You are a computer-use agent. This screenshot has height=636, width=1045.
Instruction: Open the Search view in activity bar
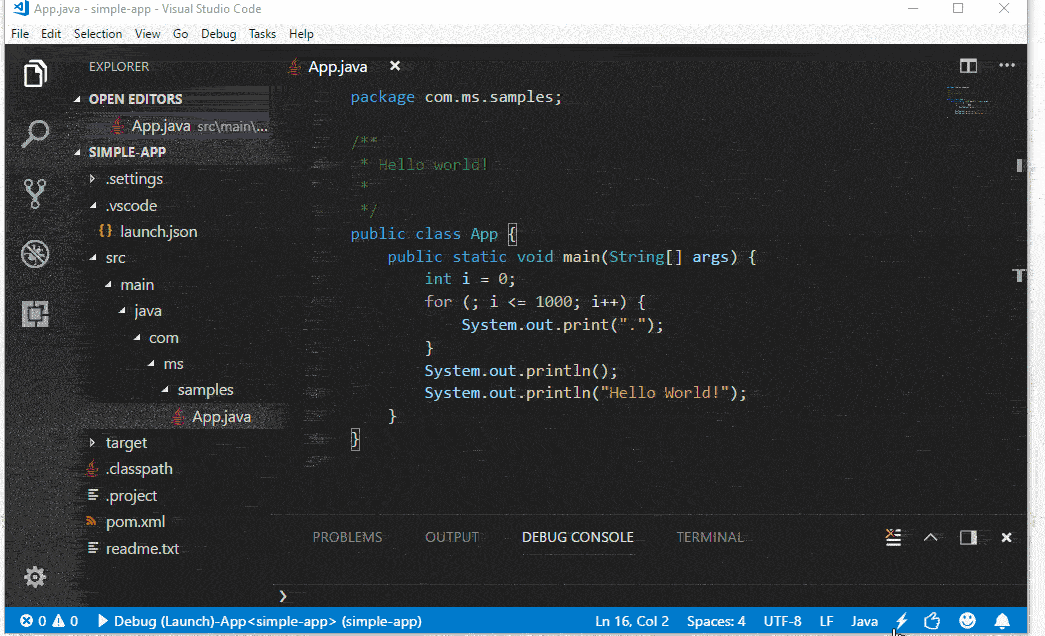pos(35,133)
